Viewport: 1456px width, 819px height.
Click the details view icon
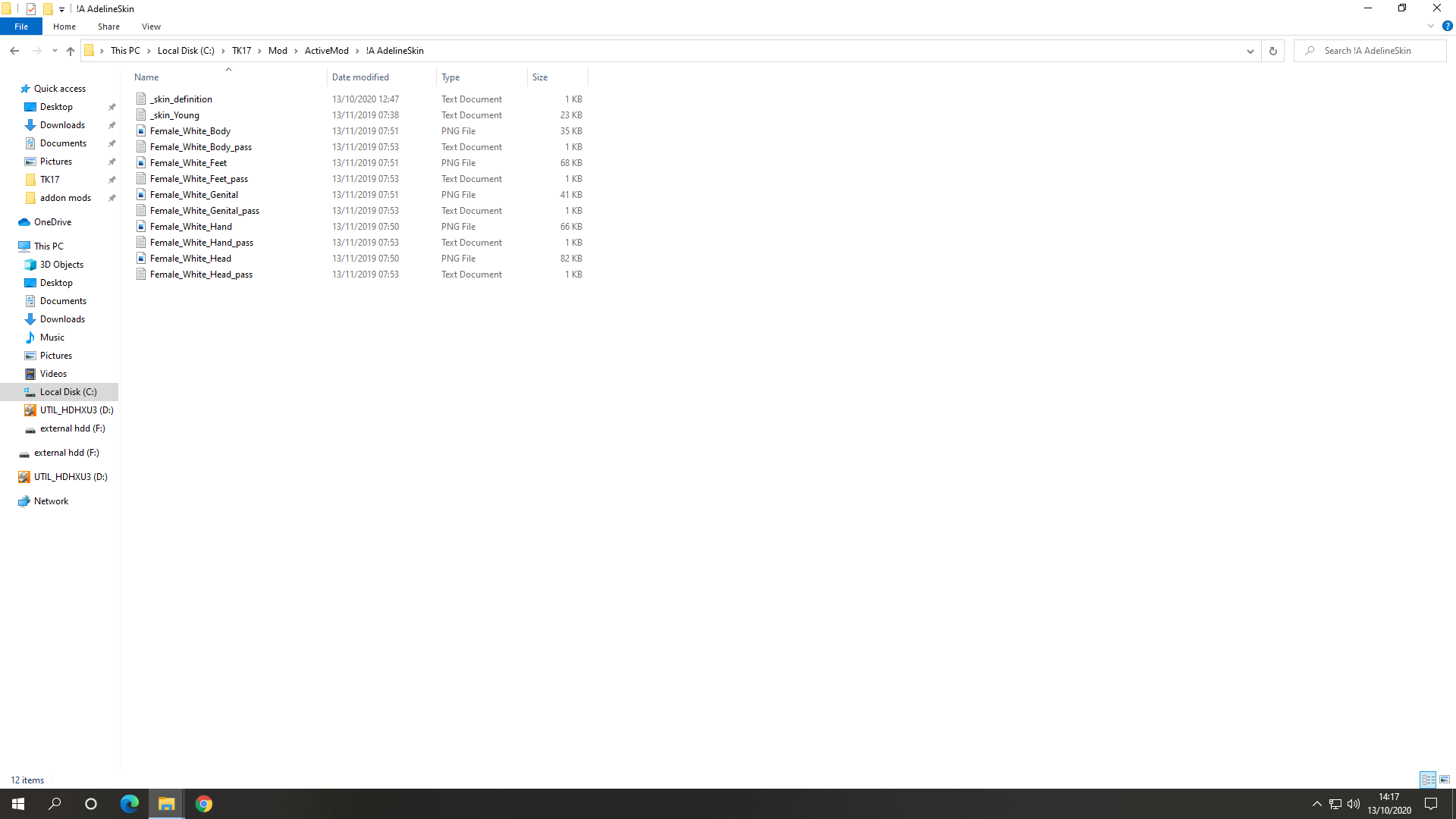point(1428,779)
